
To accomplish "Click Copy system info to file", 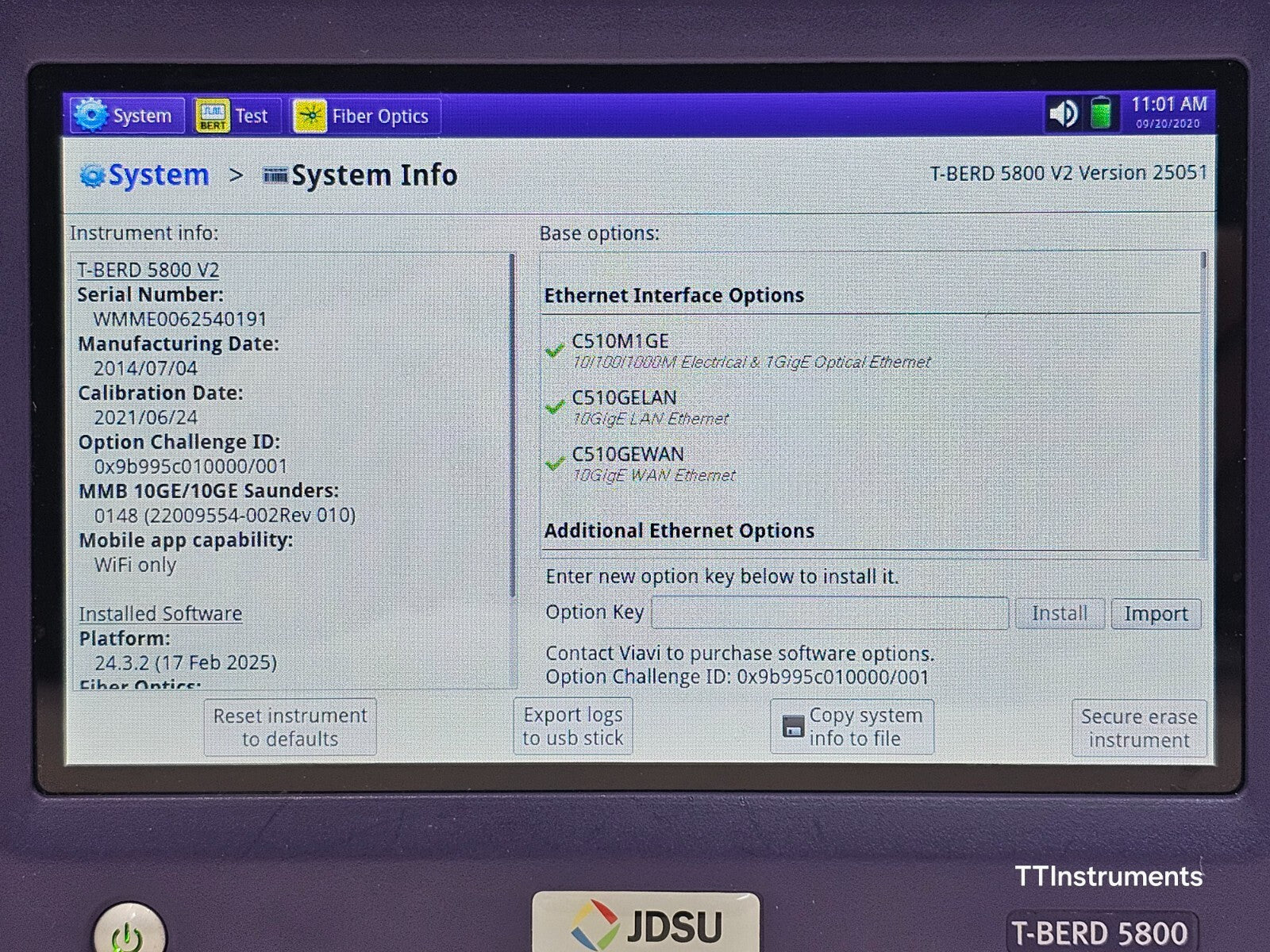I will pos(852,727).
